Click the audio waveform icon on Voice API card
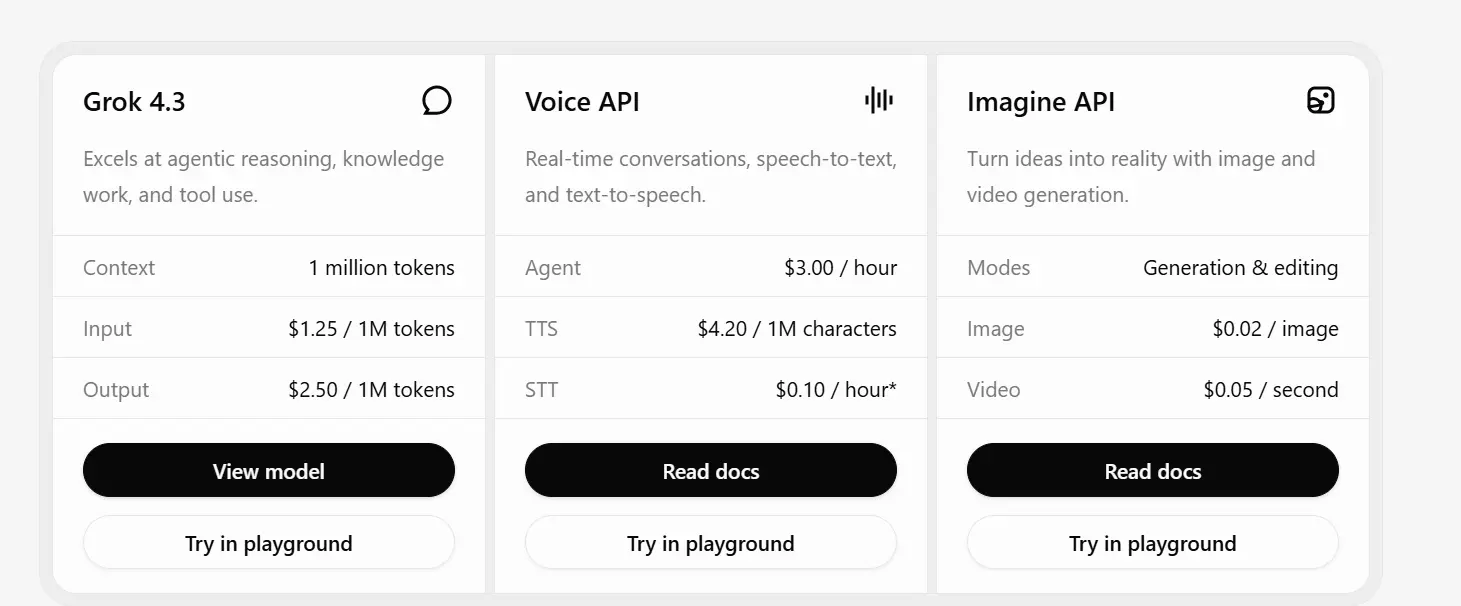The image size is (1461, 606). coord(879,100)
